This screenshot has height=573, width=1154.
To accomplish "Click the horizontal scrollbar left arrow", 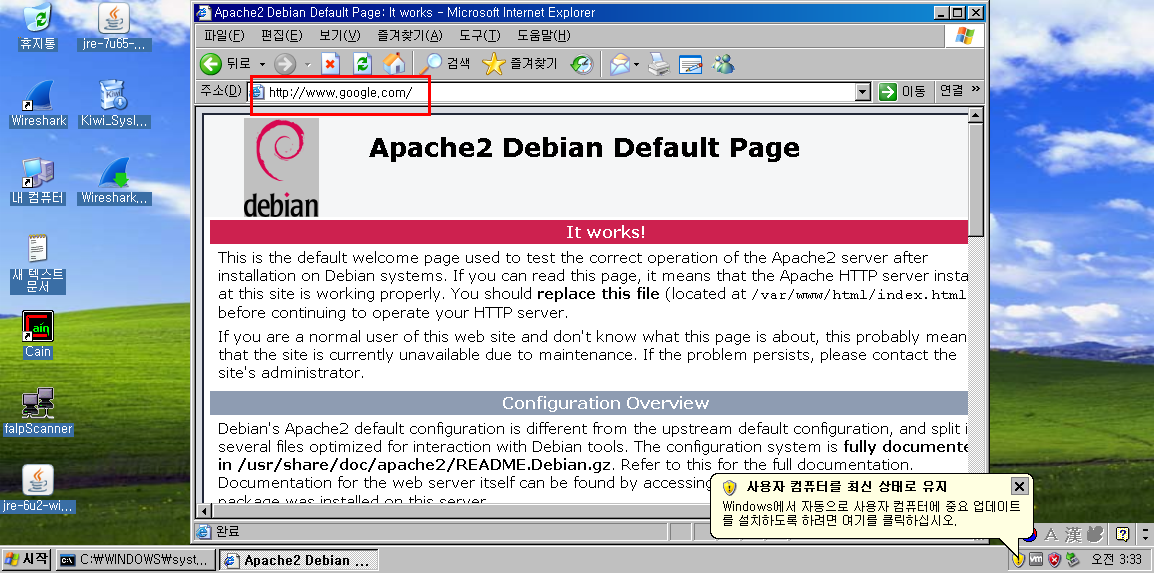I will [x=206, y=510].
